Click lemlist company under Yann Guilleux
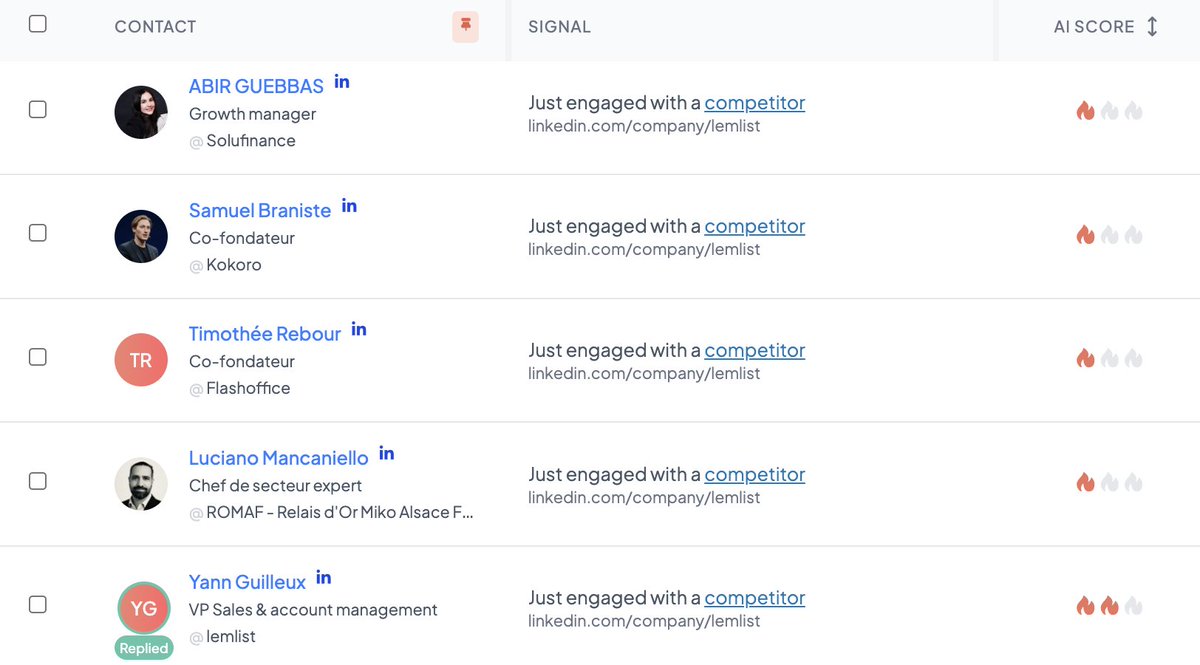This screenshot has width=1200, height=665. tap(231, 637)
